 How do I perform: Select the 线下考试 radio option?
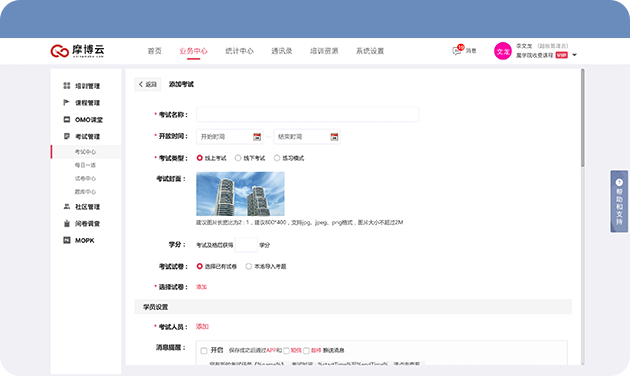coord(238,158)
